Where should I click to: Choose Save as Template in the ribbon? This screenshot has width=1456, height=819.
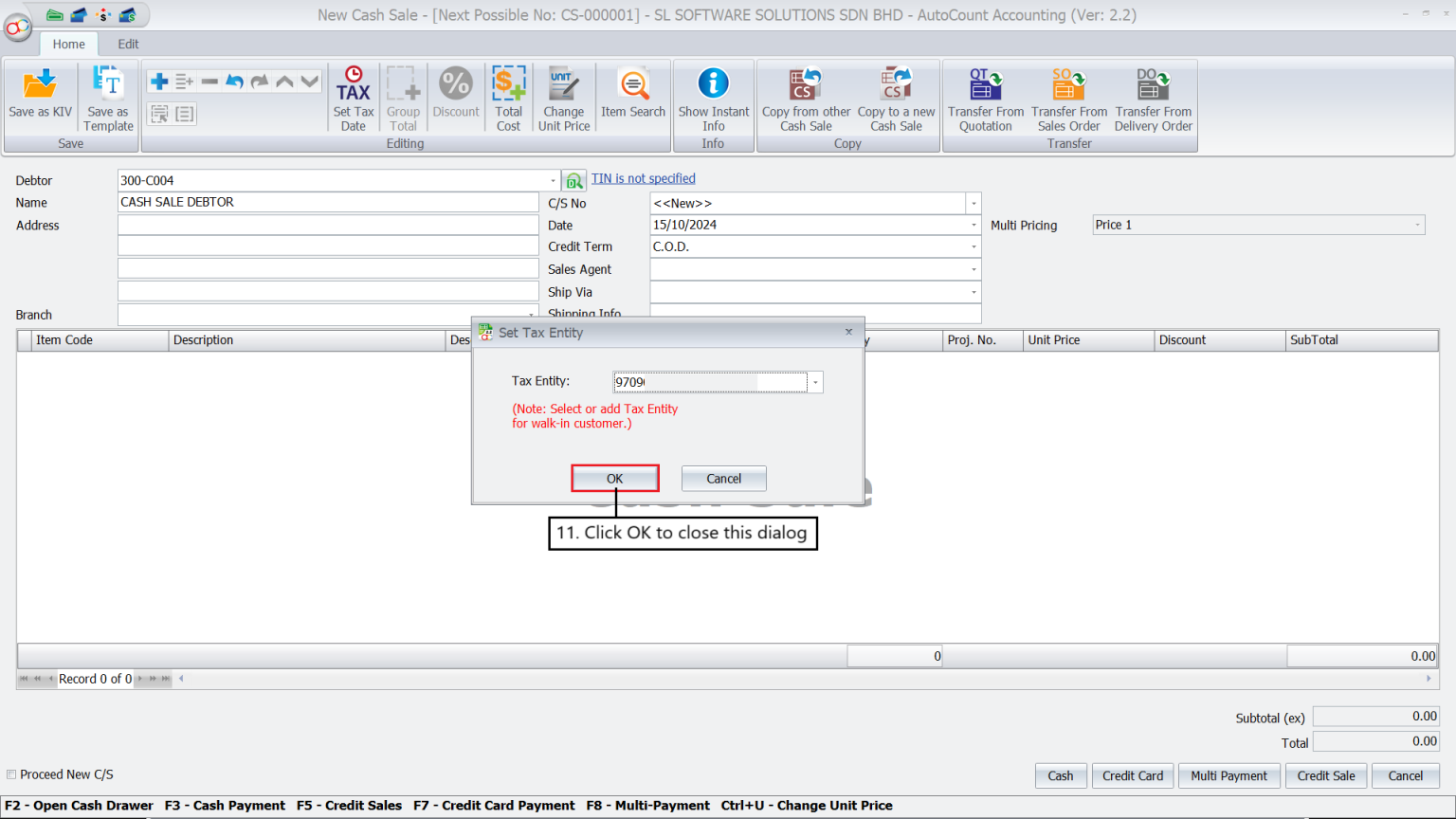[x=108, y=99]
